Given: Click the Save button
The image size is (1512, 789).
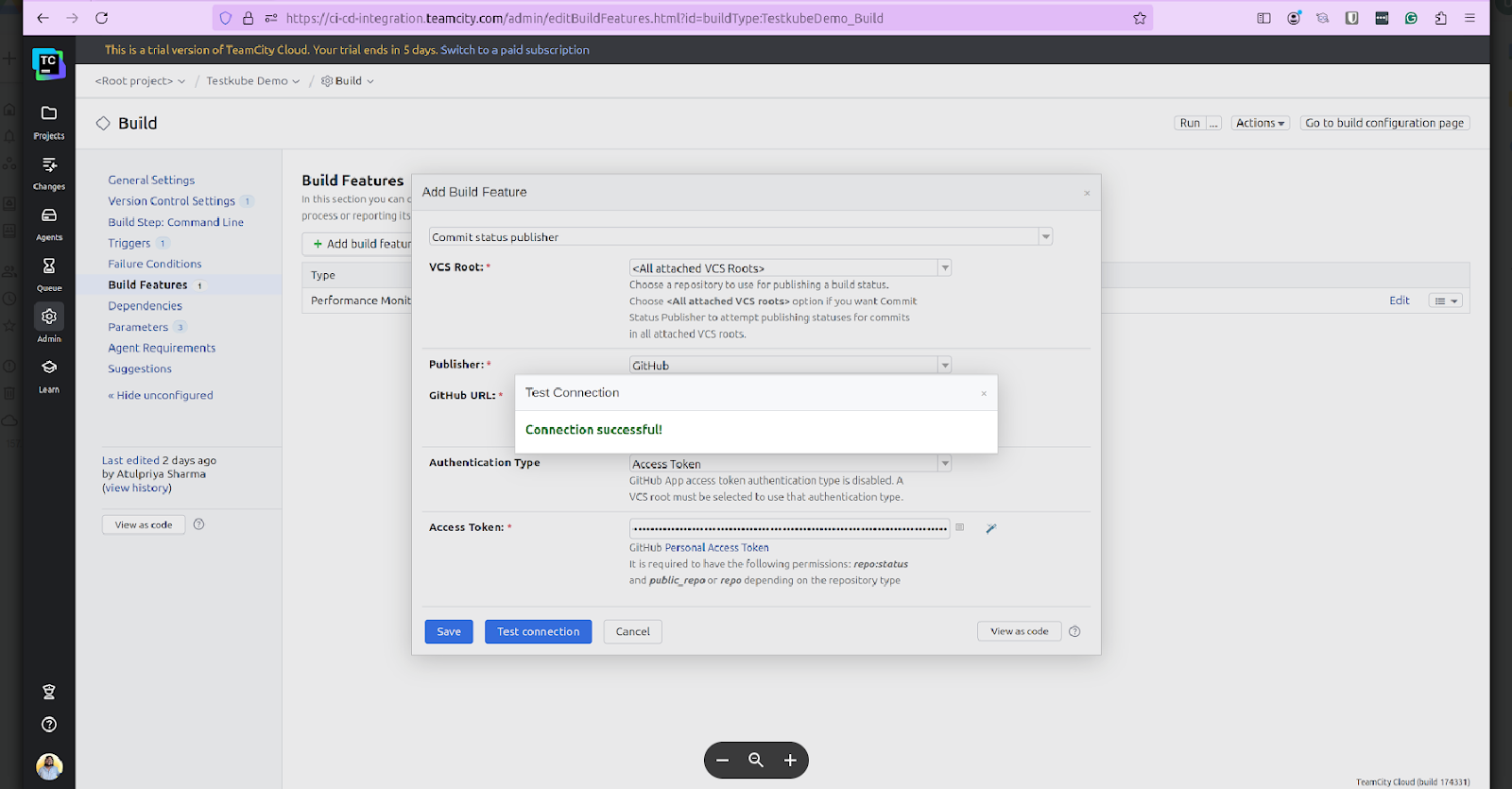Looking at the screenshot, I should [x=449, y=631].
